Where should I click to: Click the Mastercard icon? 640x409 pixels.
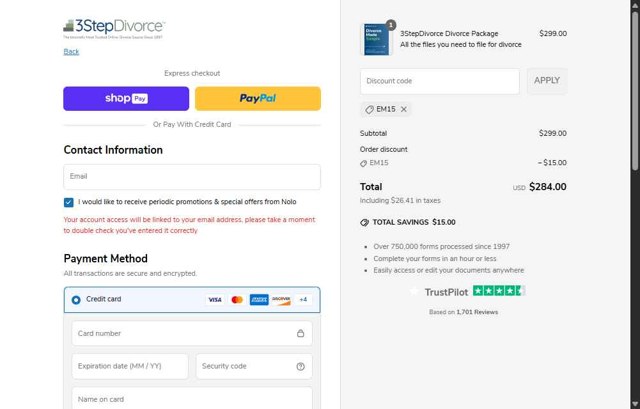[x=237, y=300]
